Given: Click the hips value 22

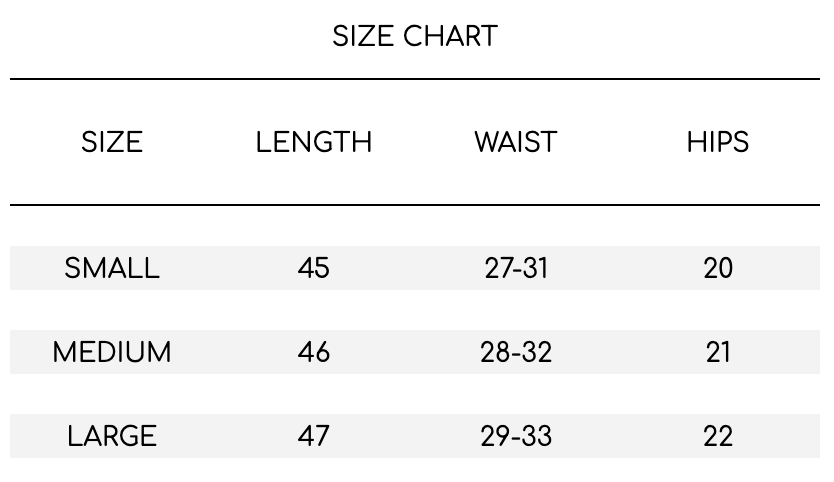Looking at the screenshot, I should [718, 436].
